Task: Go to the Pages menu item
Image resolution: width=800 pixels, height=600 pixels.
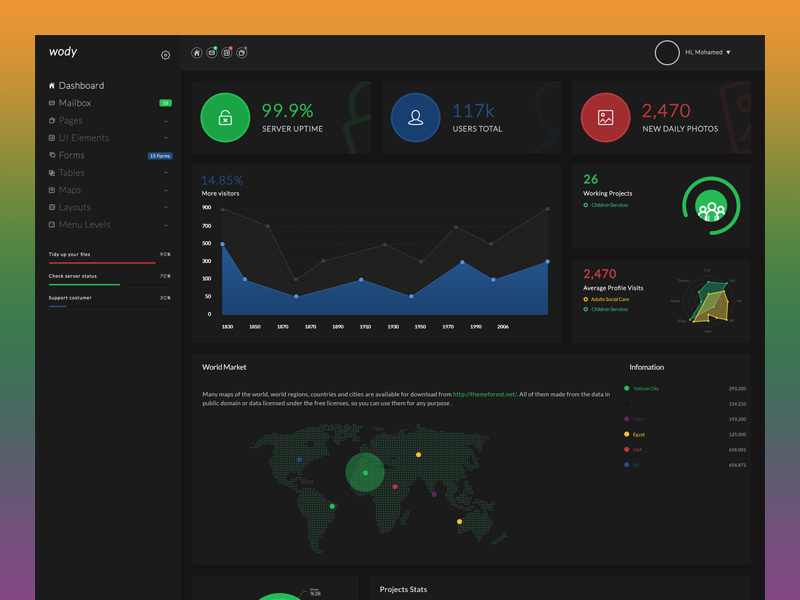Action: [70, 120]
